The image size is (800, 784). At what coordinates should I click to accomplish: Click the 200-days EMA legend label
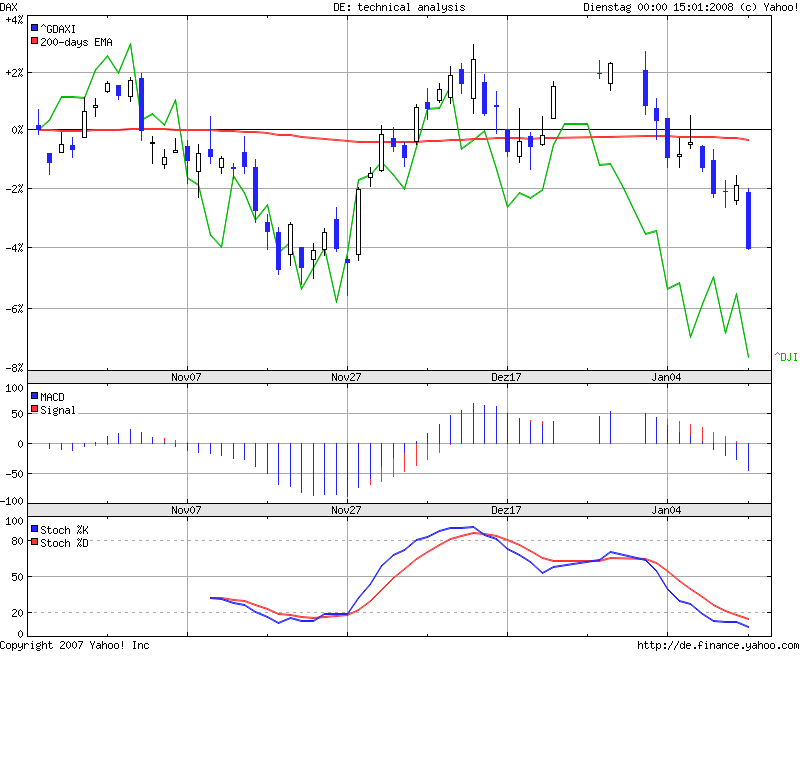pyautogui.click(x=77, y=42)
